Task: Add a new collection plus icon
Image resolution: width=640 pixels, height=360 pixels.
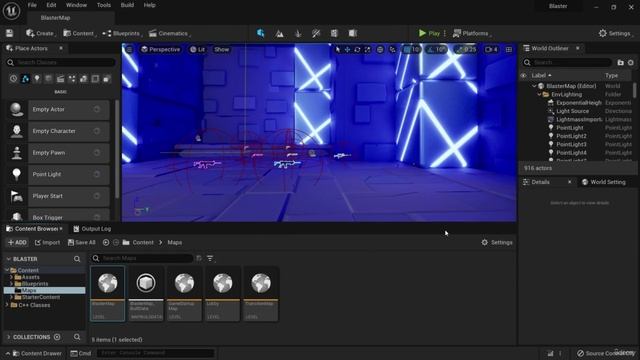Action: click(x=57, y=337)
